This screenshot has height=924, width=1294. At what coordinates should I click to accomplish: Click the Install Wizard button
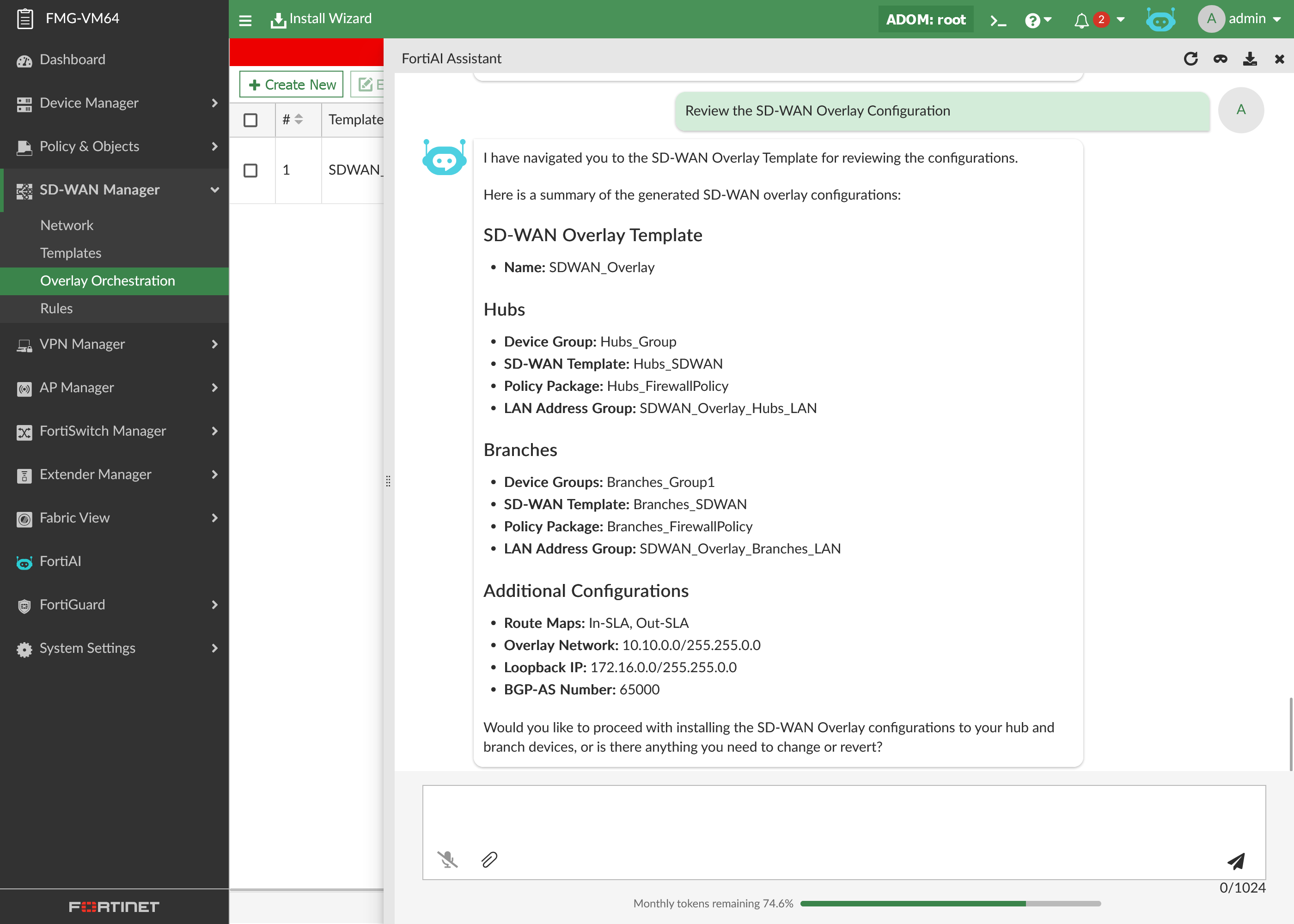(x=321, y=19)
